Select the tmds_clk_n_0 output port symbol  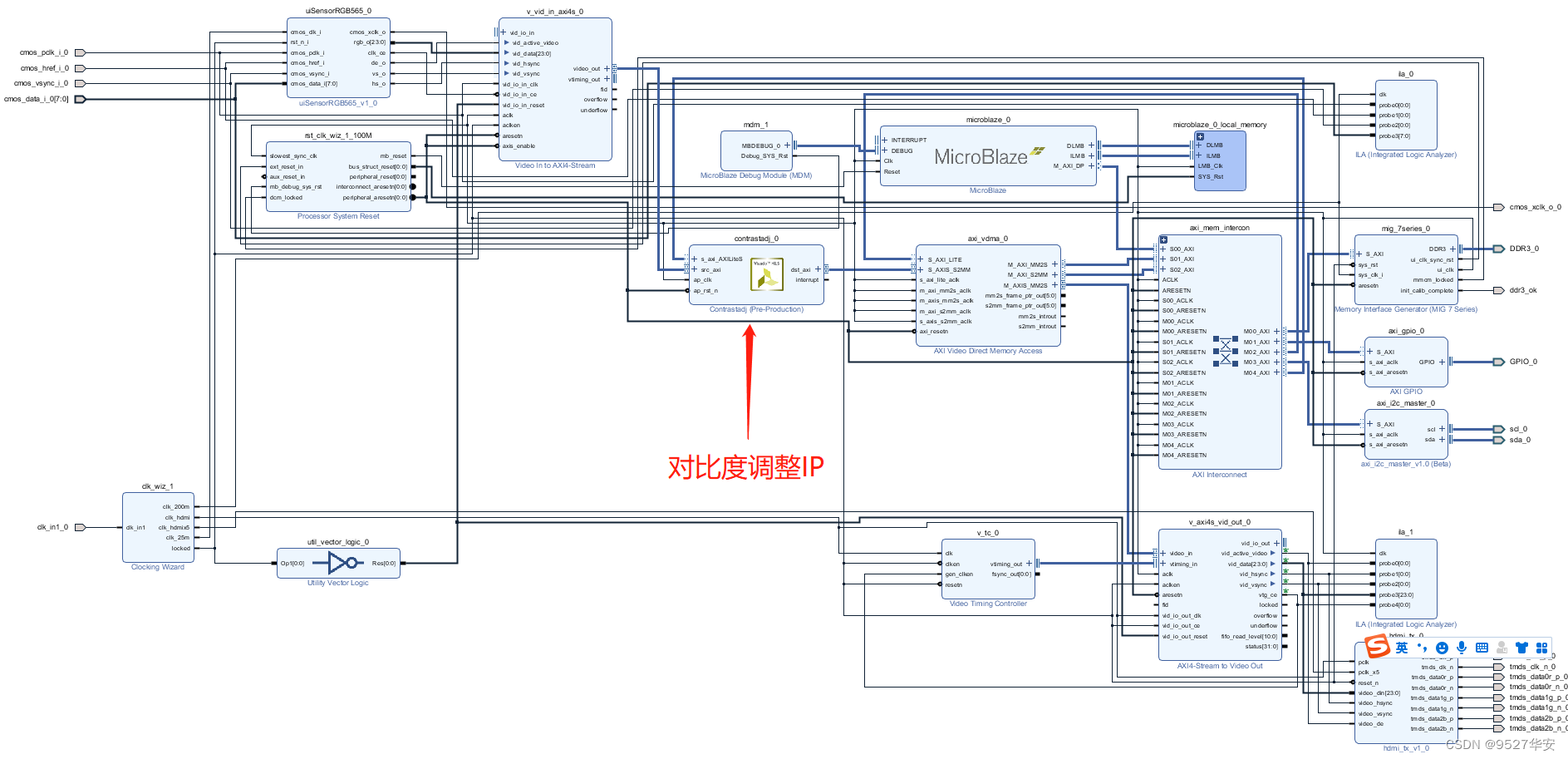tap(1499, 667)
